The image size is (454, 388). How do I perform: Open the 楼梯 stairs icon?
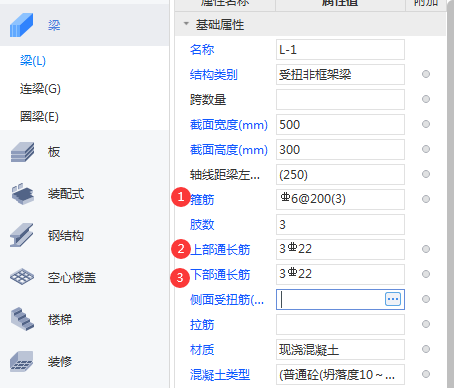pyautogui.click(x=22, y=319)
